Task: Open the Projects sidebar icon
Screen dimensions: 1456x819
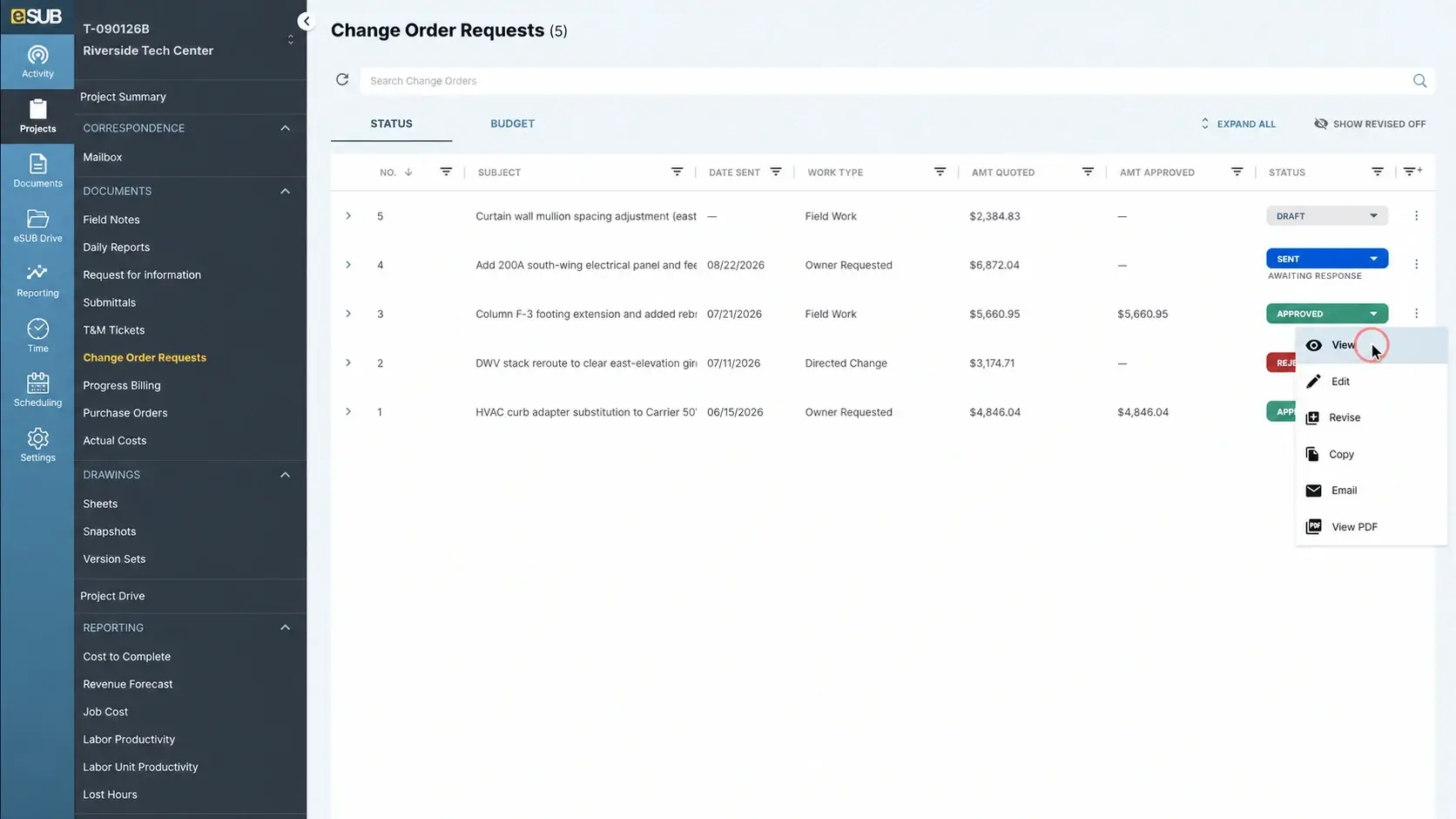Action: click(x=37, y=117)
